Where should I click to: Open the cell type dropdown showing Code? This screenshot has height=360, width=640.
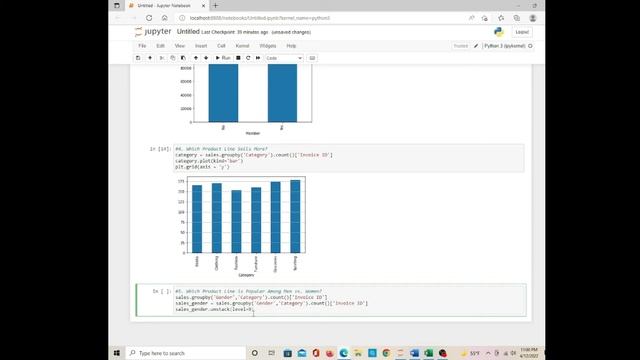(x=284, y=58)
